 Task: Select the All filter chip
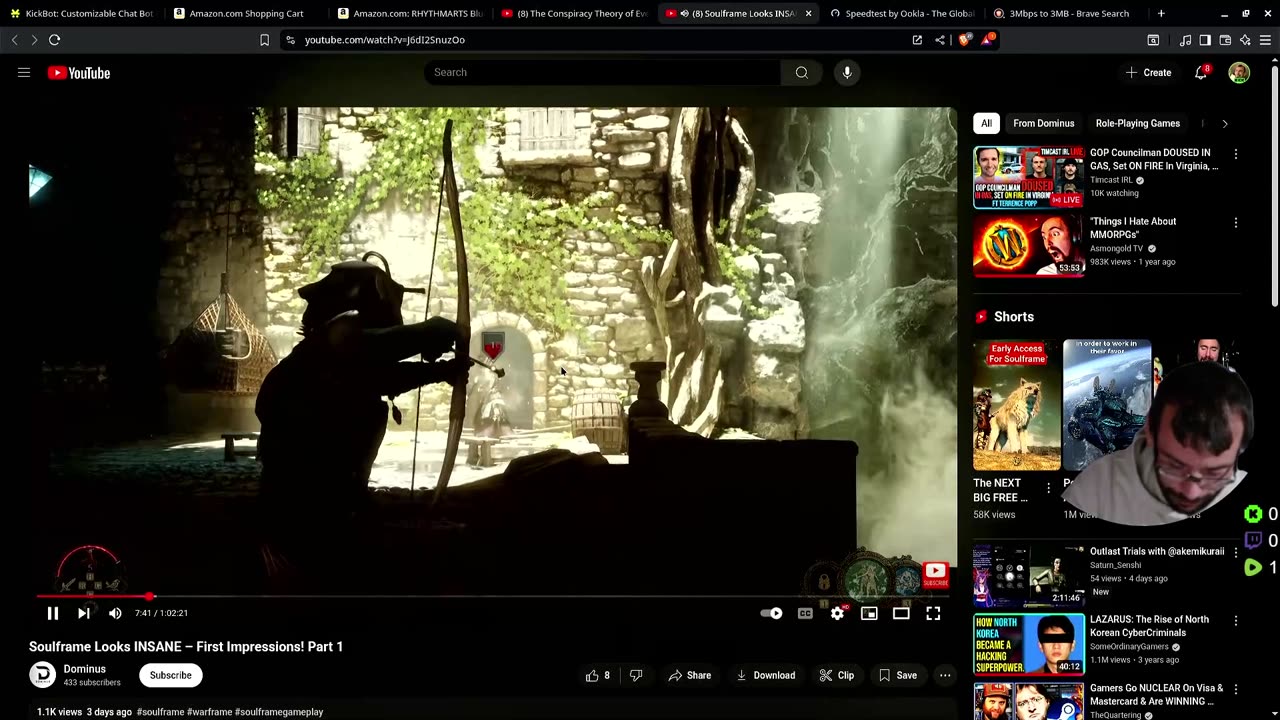[986, 123]
